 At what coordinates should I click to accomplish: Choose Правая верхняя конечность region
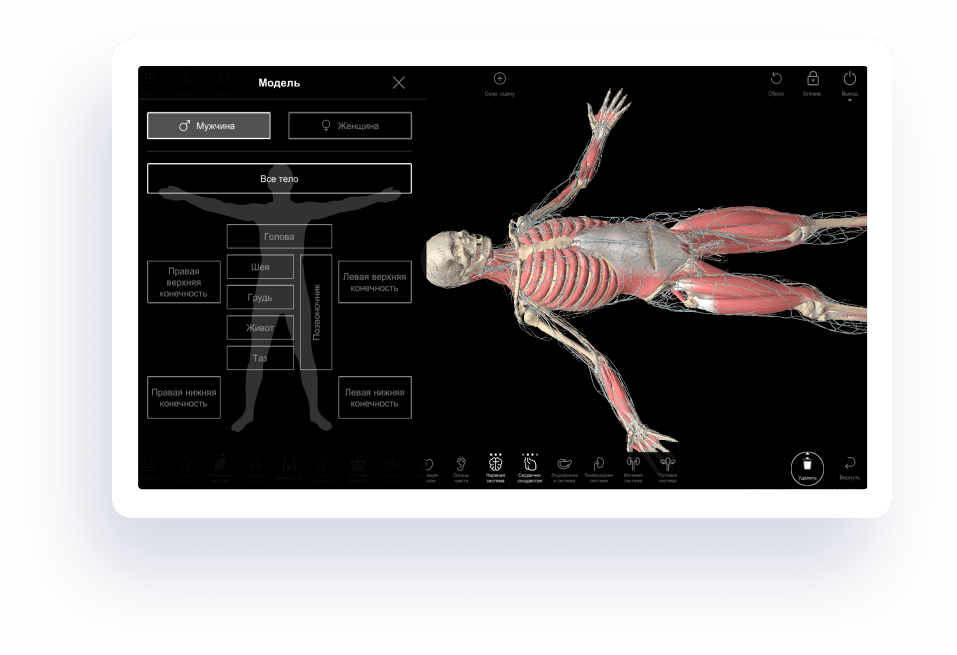point(184,282)
